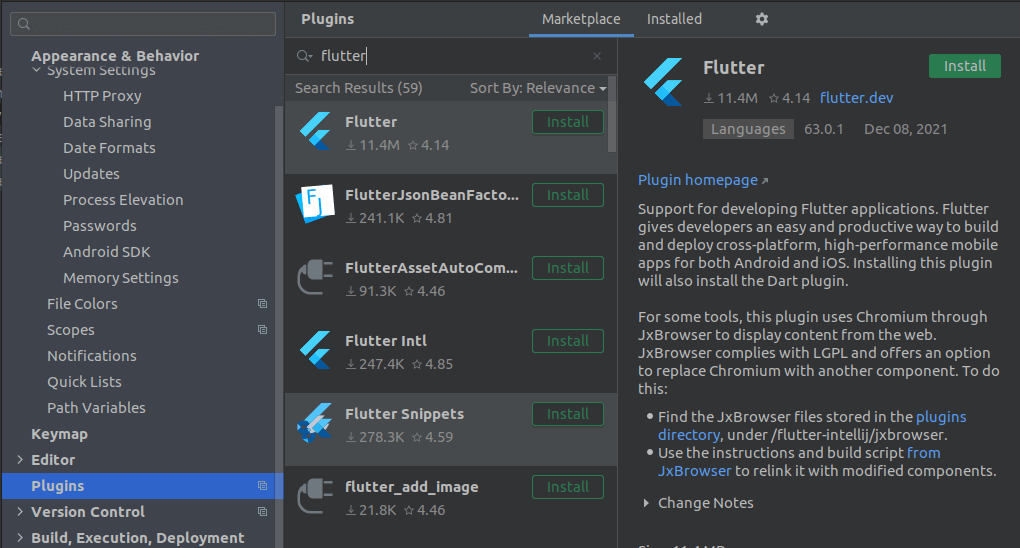Expand the Version Control settings node
This screenshot has width=1020, height=548.
pyautogui.click(x=20, y=512)
